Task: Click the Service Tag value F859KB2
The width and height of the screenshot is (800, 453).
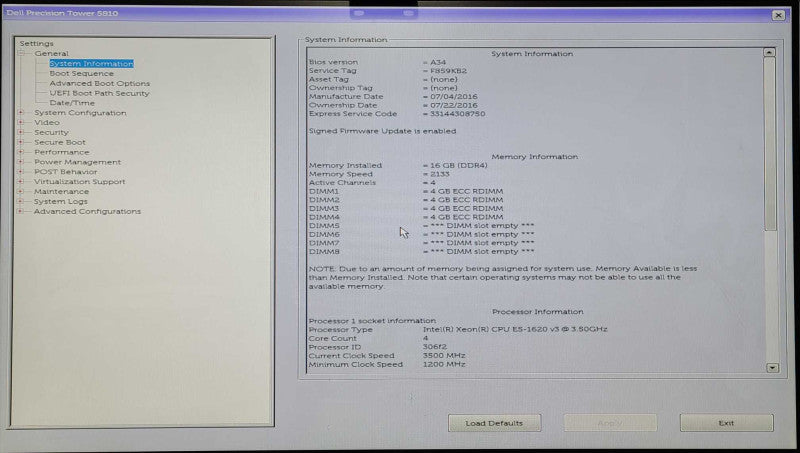Action: click(448, 71)
